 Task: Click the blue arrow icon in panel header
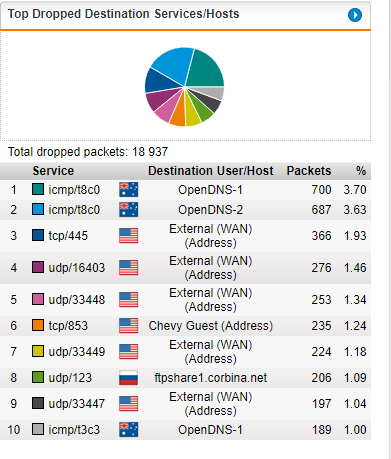[x=355, y=15]
